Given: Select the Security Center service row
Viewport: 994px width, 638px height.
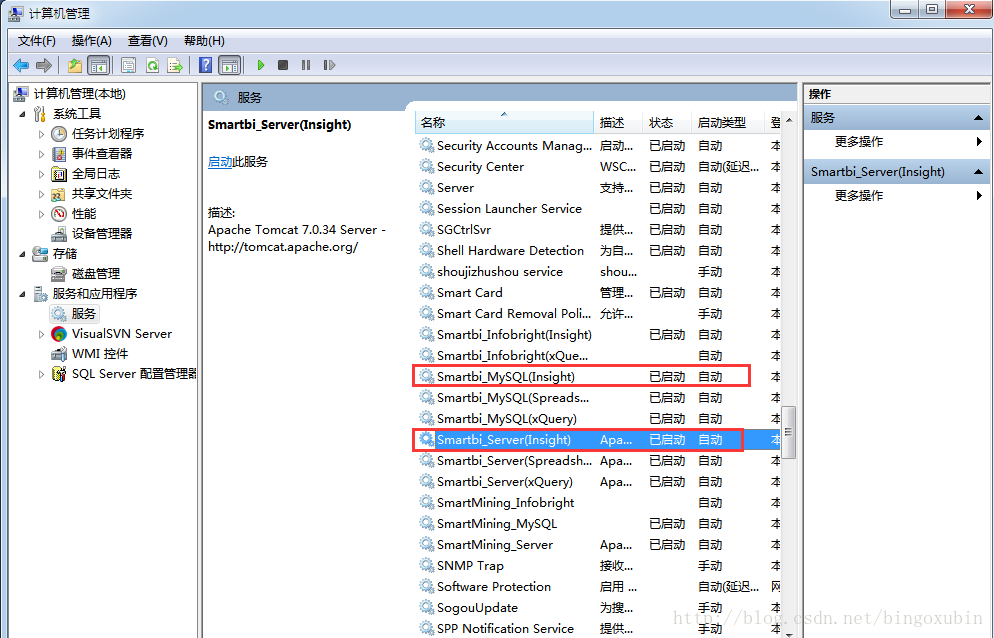Looking at the screenshot, I should 599,167.
